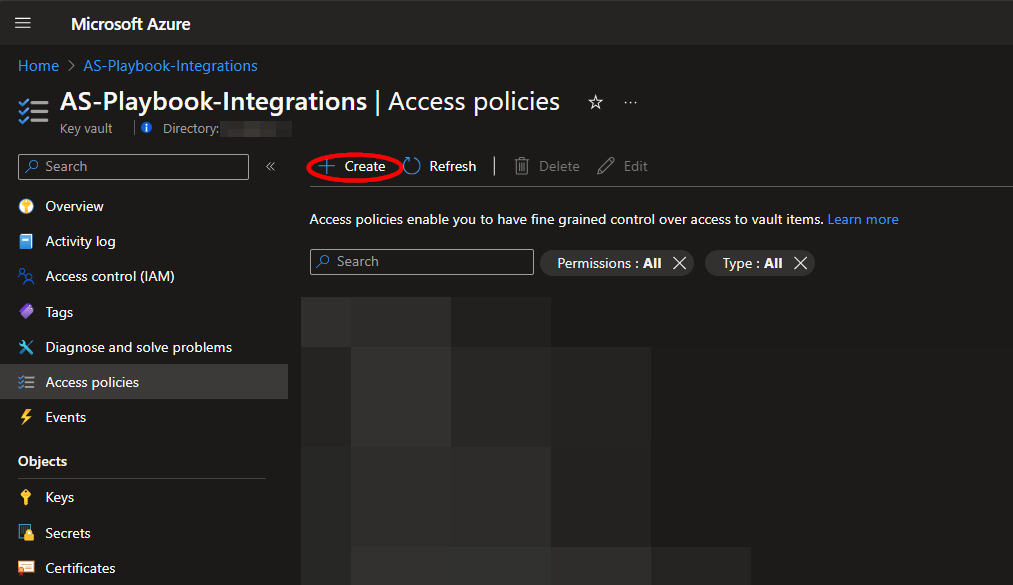
Task: Open the Permissions : All filter
Action: tap(609, 263)
